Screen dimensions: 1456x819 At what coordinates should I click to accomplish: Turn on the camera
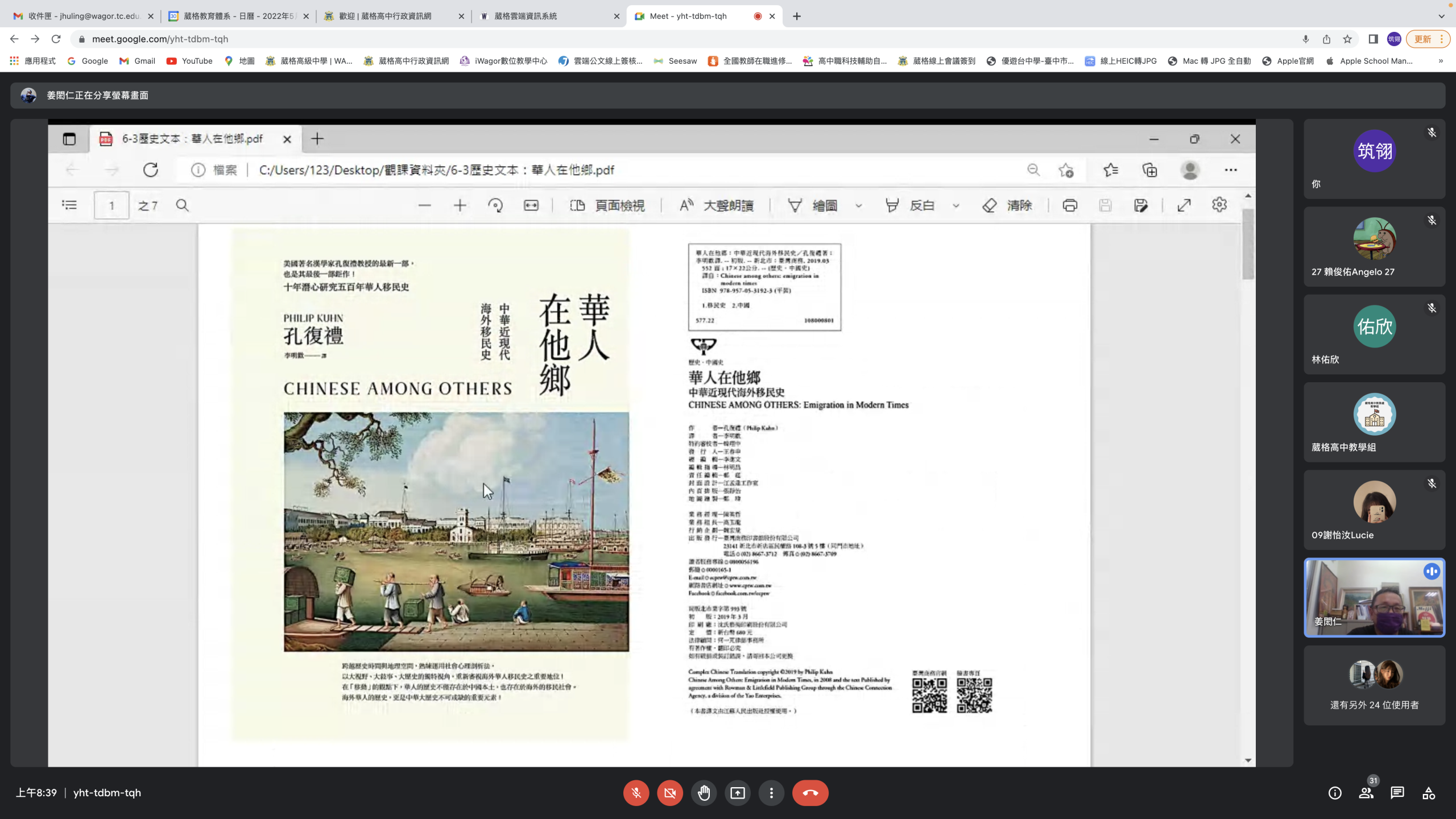pyautogui.click(x=670, y=793)
